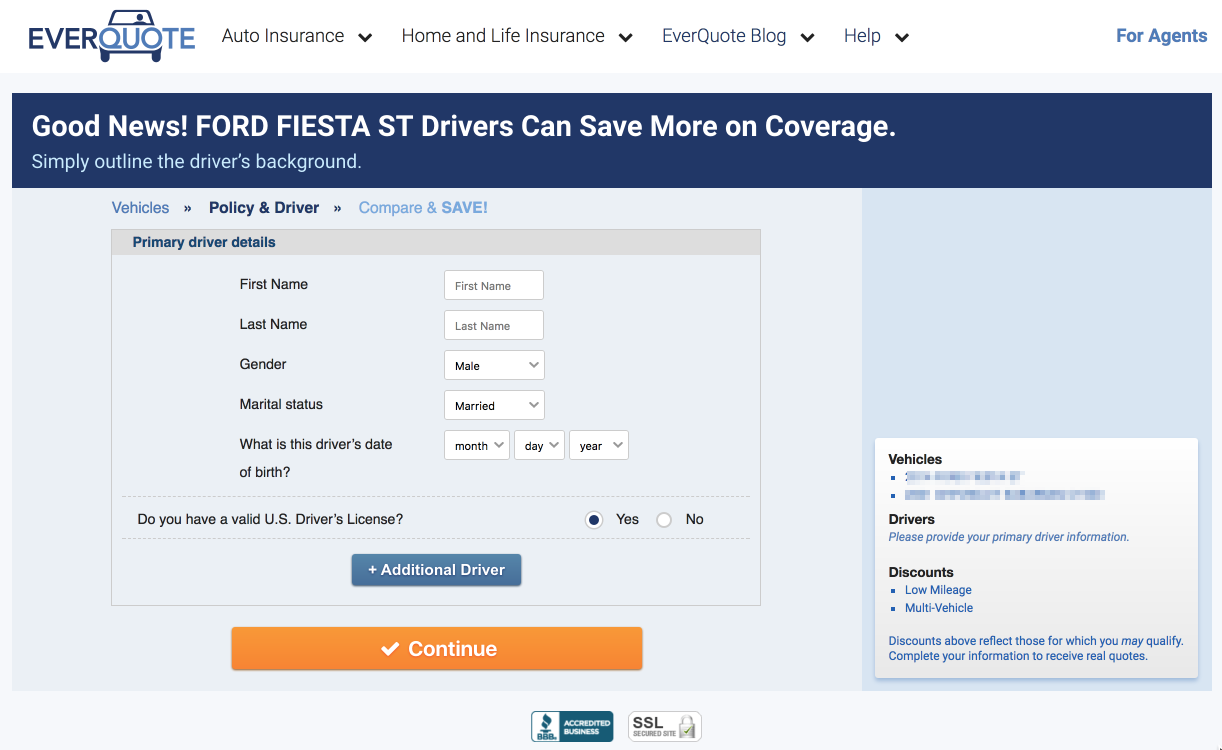Select Yes for valid U.S. Driver's License

tap(594, 520)
